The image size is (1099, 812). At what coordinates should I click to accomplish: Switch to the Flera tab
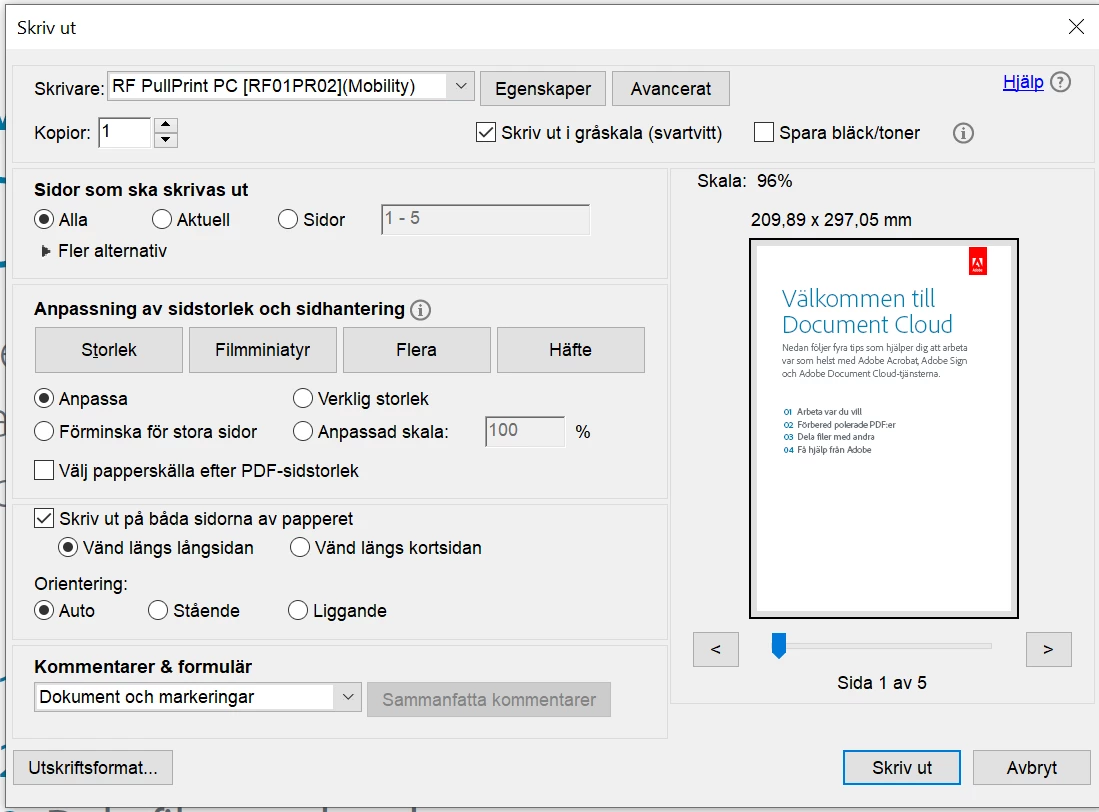coord(416,350)
